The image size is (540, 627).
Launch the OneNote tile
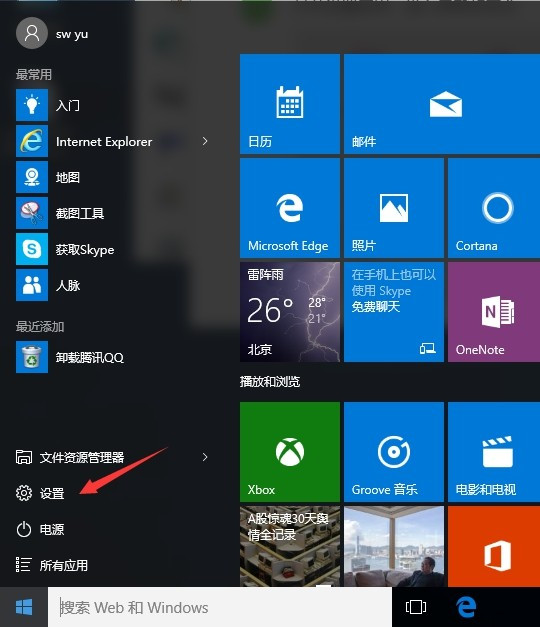click(x=494, y=312)
